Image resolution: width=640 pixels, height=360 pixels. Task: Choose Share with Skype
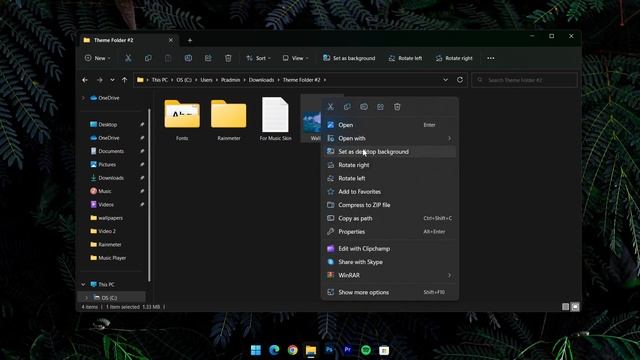click(x=390, y=262)
